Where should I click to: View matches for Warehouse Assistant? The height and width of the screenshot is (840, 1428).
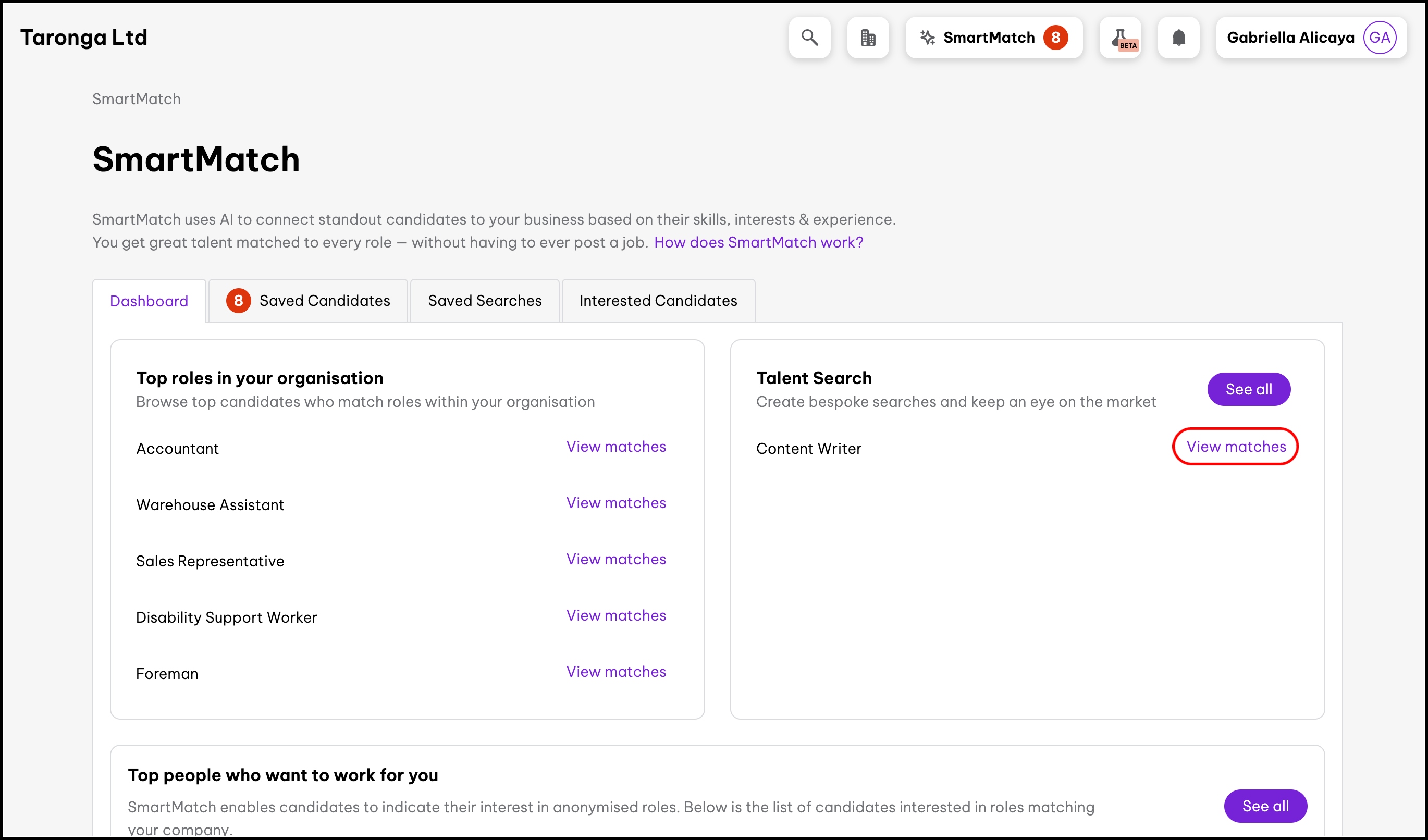(x=616, y=503)
